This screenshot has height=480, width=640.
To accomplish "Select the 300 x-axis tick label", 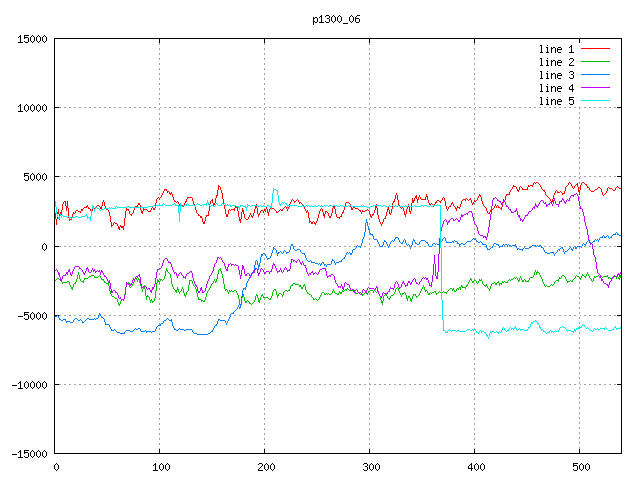I will [x=369, y=466].
